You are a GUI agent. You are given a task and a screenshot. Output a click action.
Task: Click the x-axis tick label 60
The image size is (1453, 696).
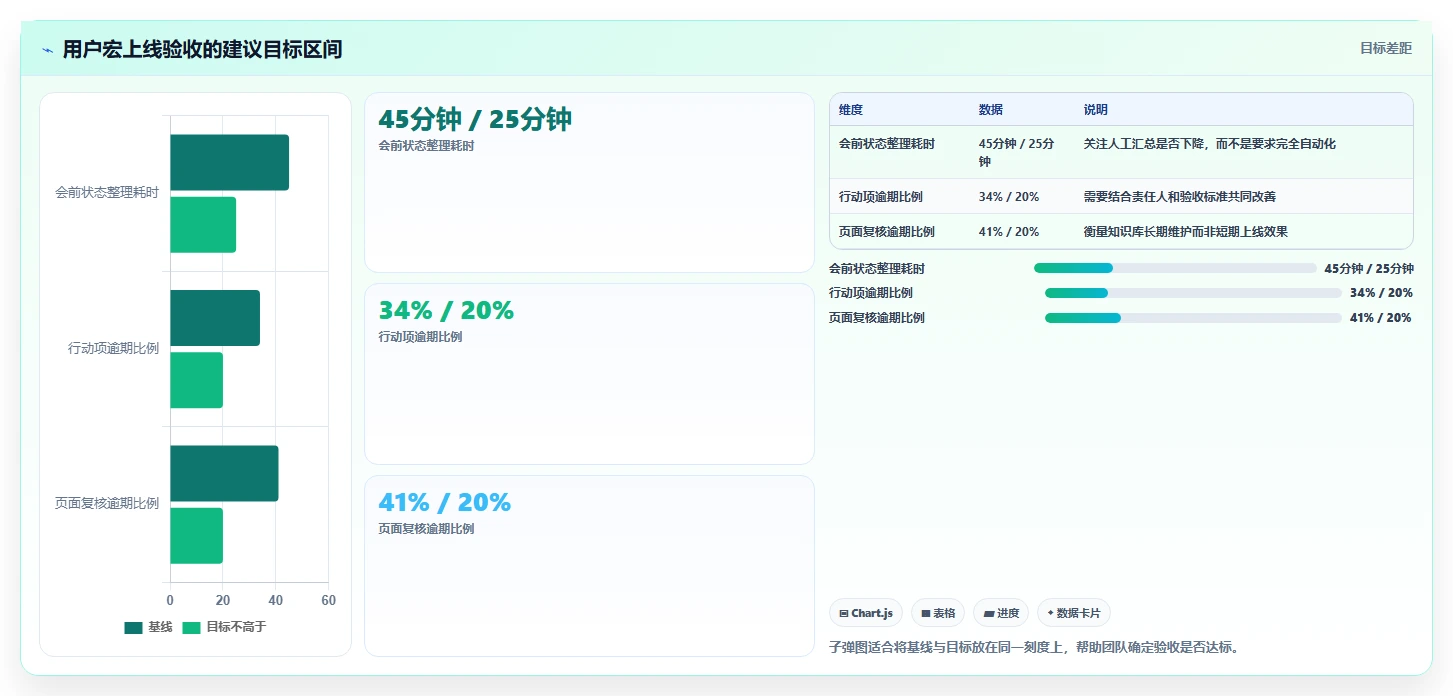pyautogui.click(x=328, y=600)
